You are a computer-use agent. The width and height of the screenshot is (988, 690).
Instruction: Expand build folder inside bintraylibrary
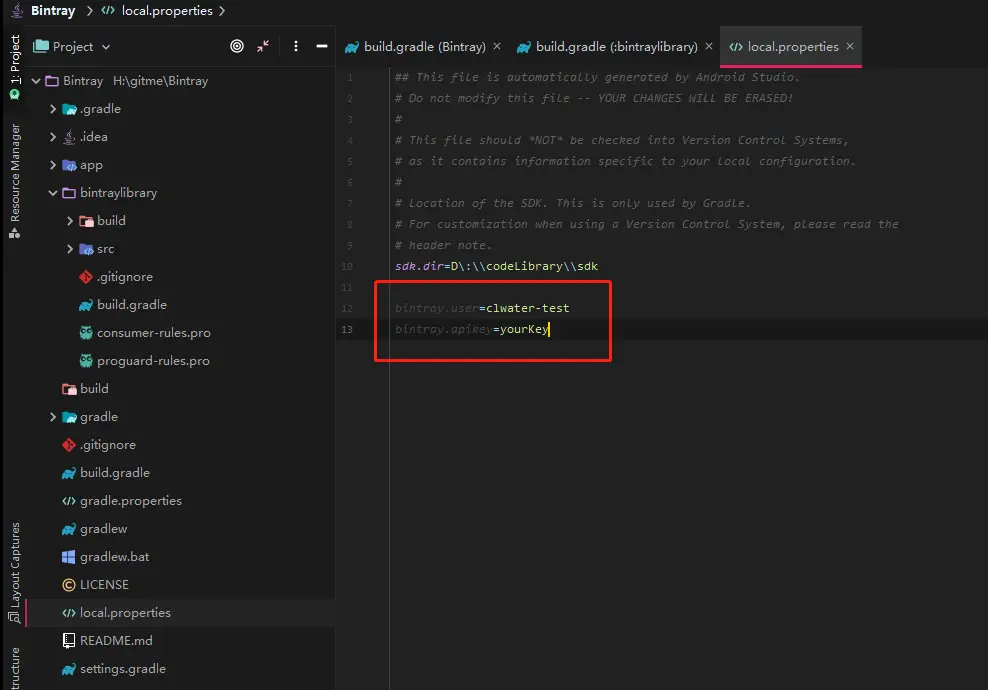(x=70, y=221)
